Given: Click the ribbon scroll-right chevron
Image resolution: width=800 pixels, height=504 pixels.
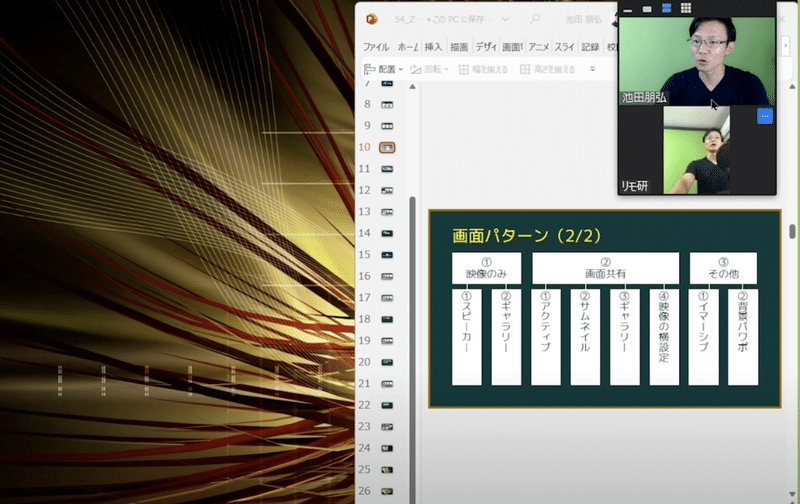Looking at the screenshot, I should point(786,46).
